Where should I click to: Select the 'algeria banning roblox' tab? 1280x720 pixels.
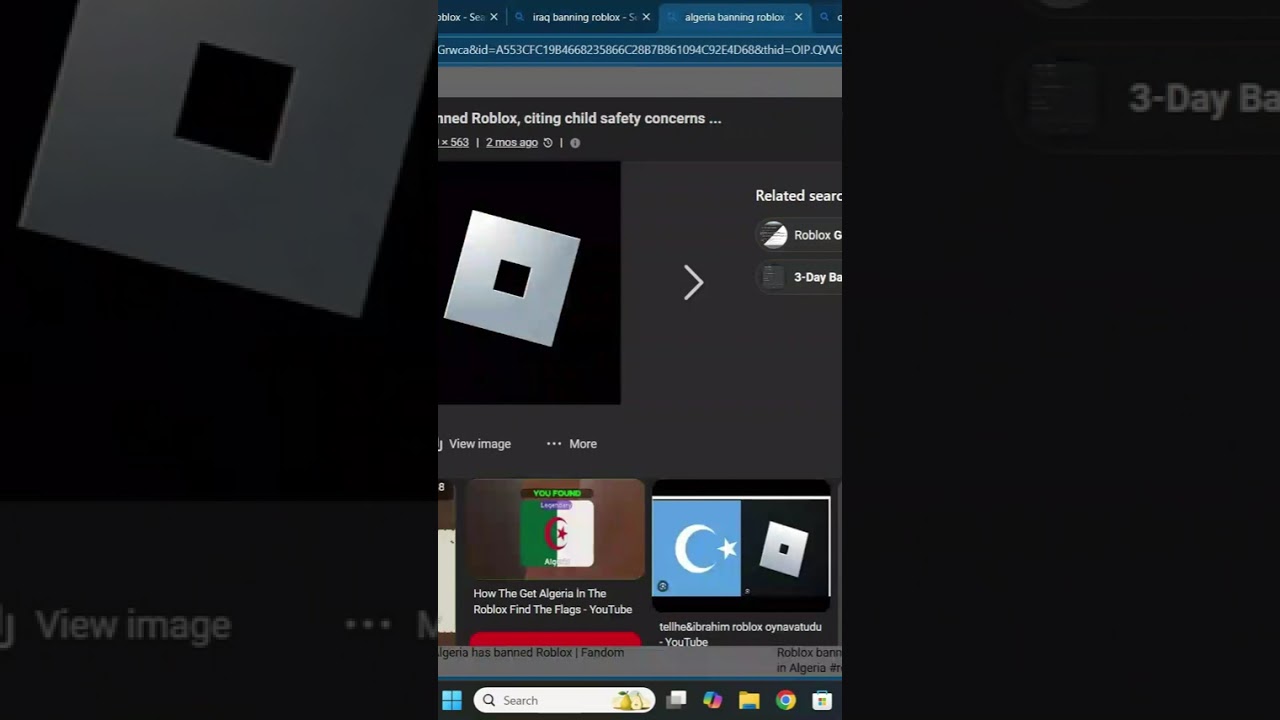coord(734,17)
